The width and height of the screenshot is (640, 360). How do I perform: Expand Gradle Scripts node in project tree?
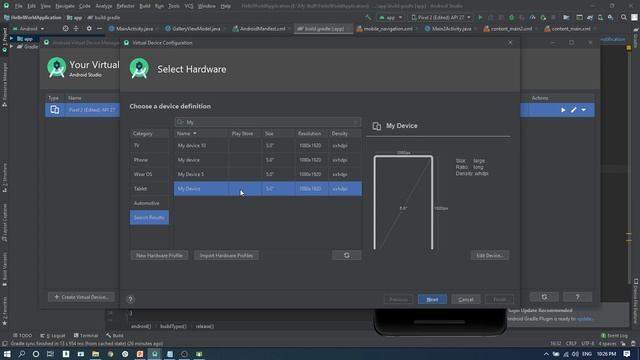pyautogui.click(x=11, y=47)
